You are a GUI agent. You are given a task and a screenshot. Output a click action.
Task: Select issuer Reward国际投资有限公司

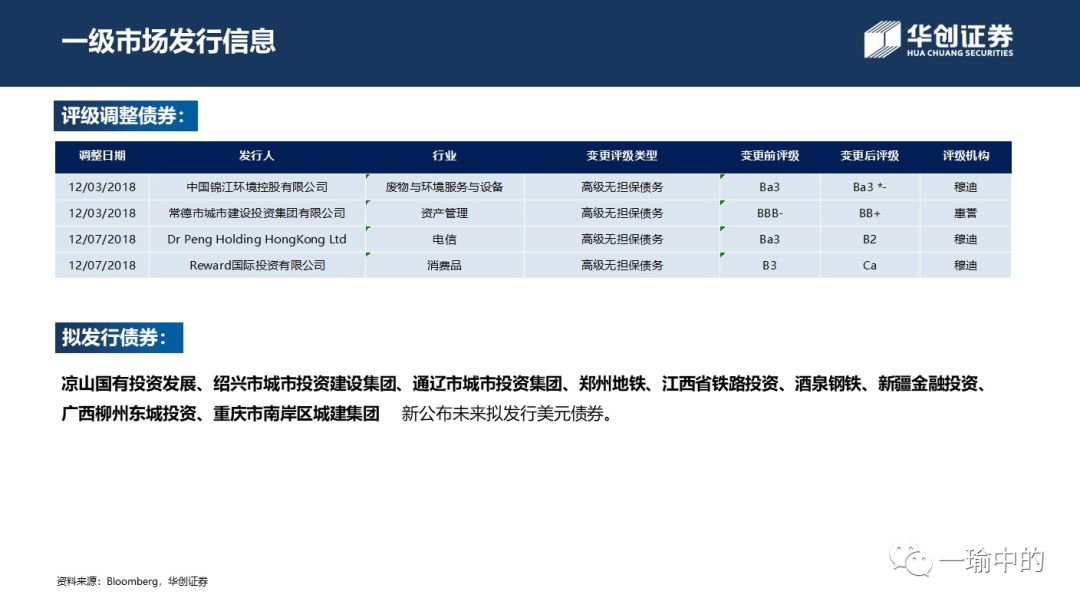tap(257, 265)
